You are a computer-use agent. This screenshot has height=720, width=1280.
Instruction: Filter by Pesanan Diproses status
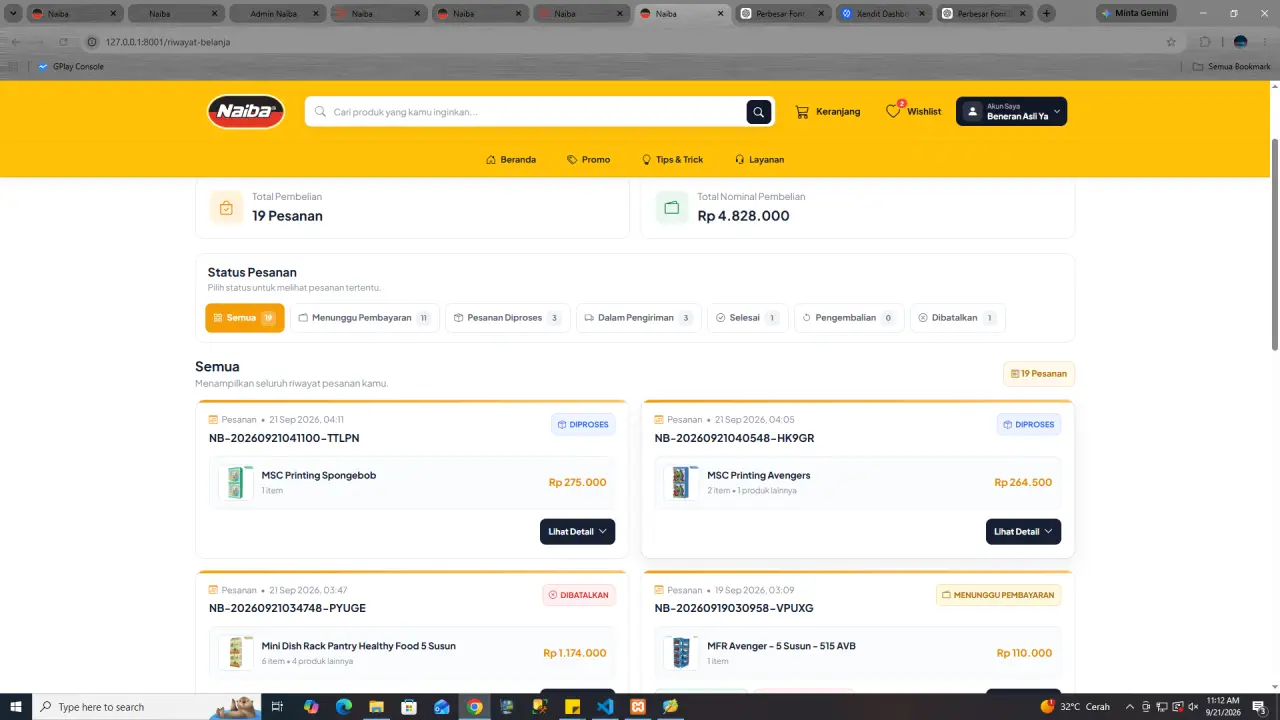coord(507,318)
